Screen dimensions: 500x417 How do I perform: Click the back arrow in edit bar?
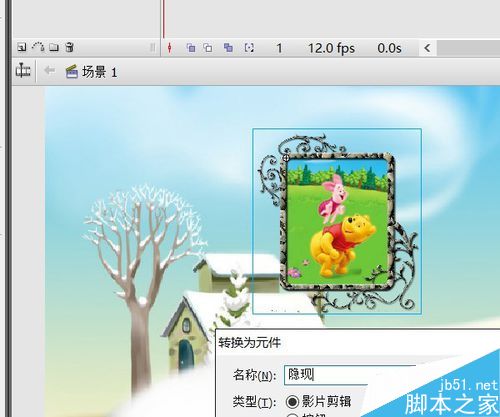[x=50, y=71]
